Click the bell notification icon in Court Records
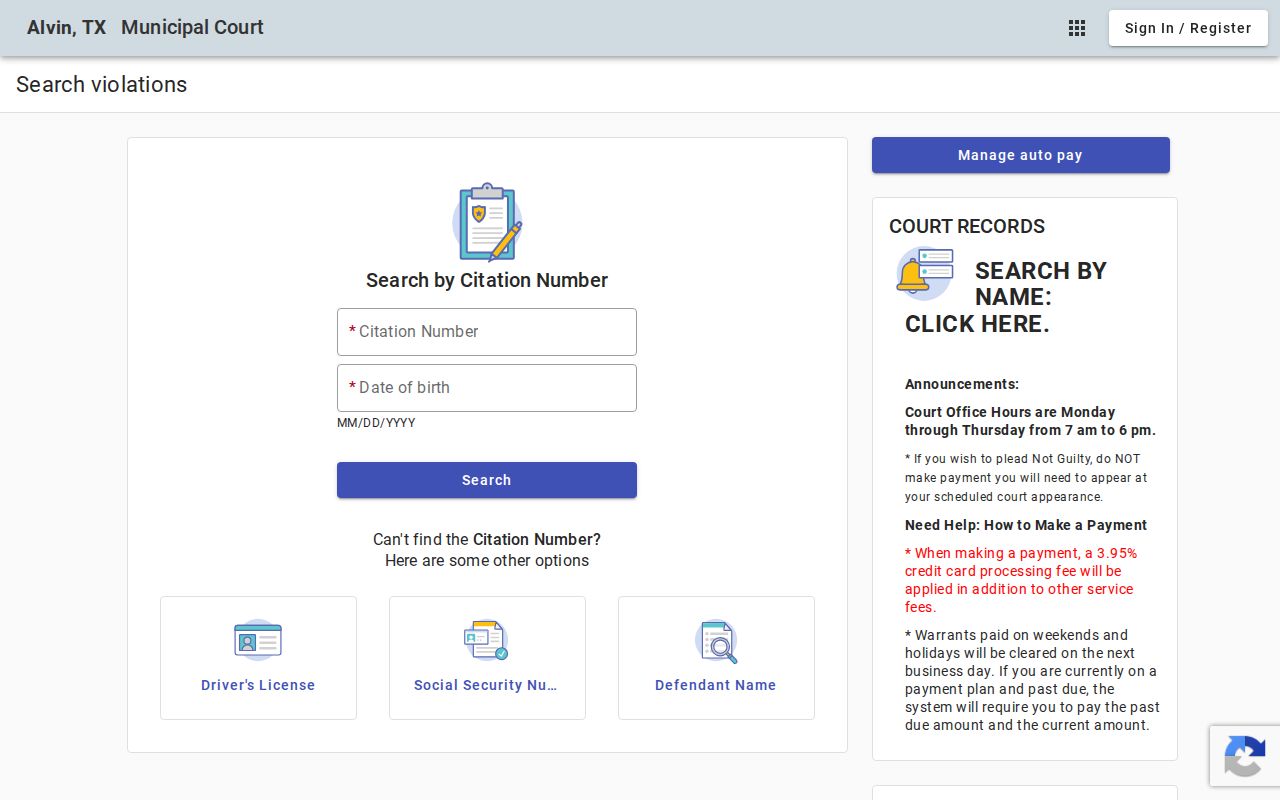1280x800 pixels. pos(925,273)
